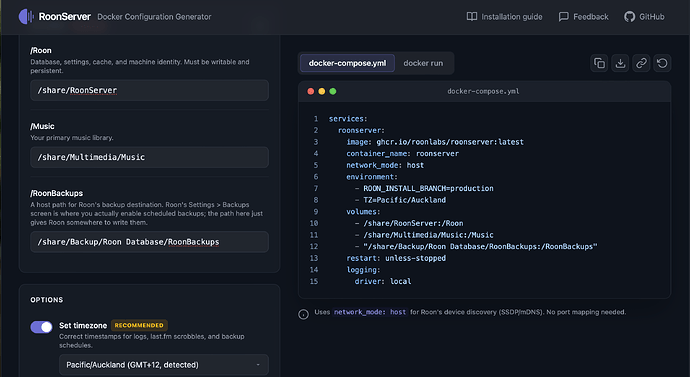Click code line 'driver: local'
Screen dimensions: 690x377
pyautogui.click(x=383, y=282)
